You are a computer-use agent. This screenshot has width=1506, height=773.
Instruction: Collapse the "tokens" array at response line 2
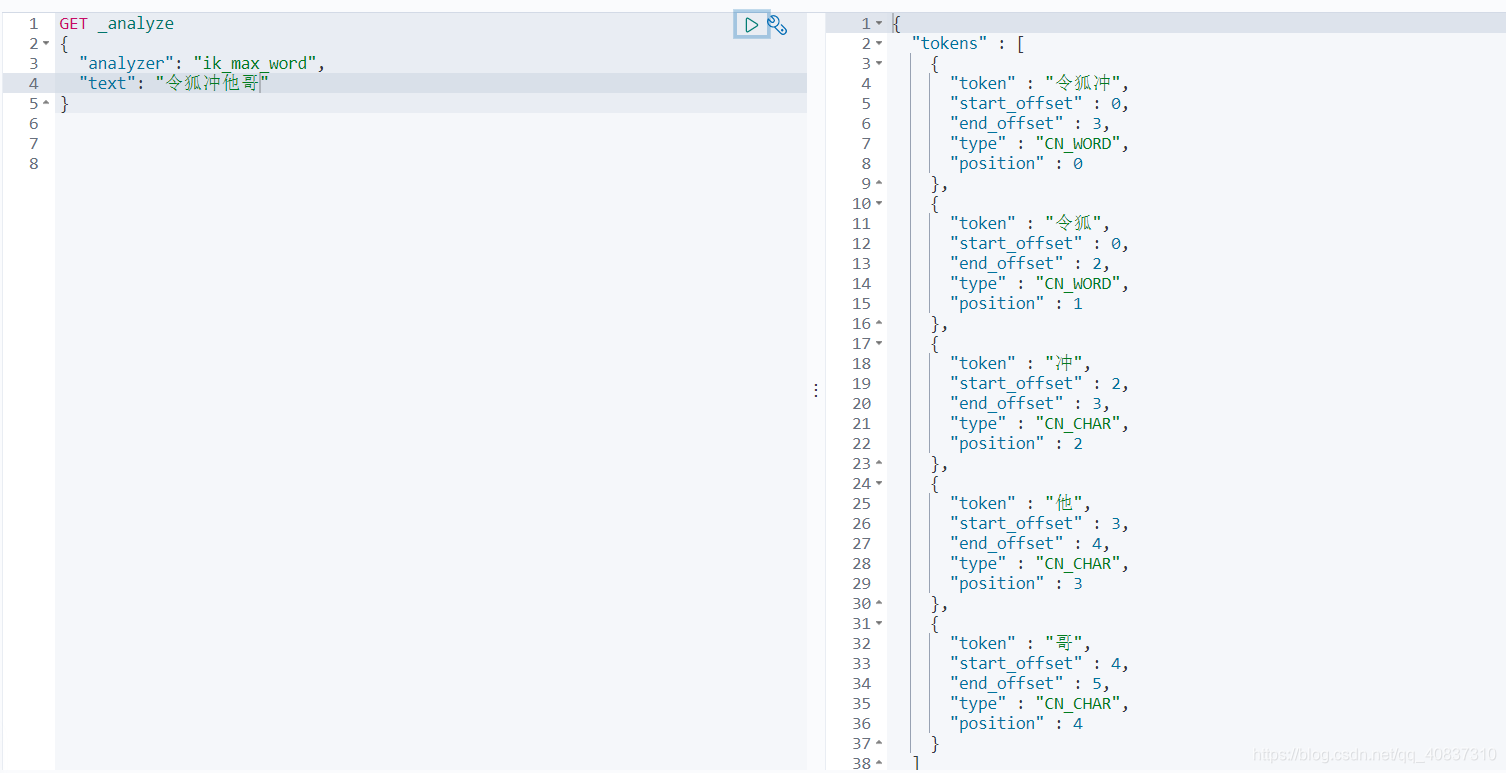point(879,44)
